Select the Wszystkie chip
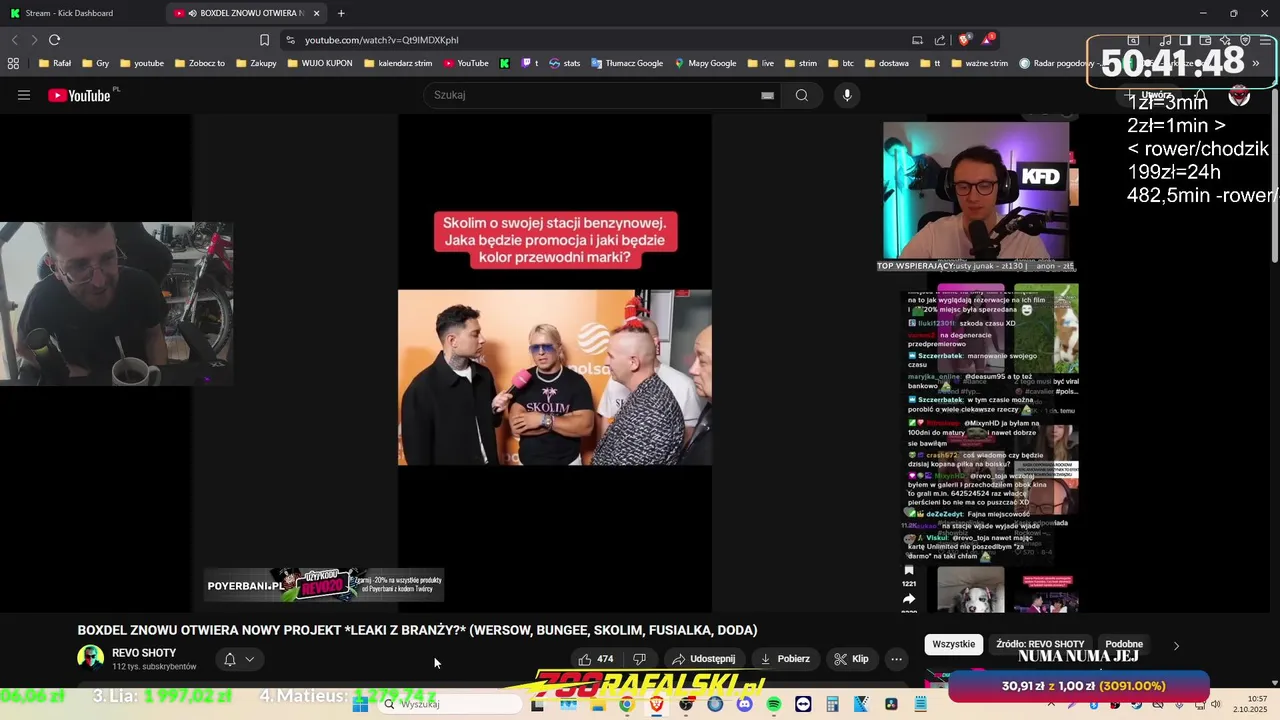Image resolution: width=1280 pixels, height=720 pixels. point(953,644)
